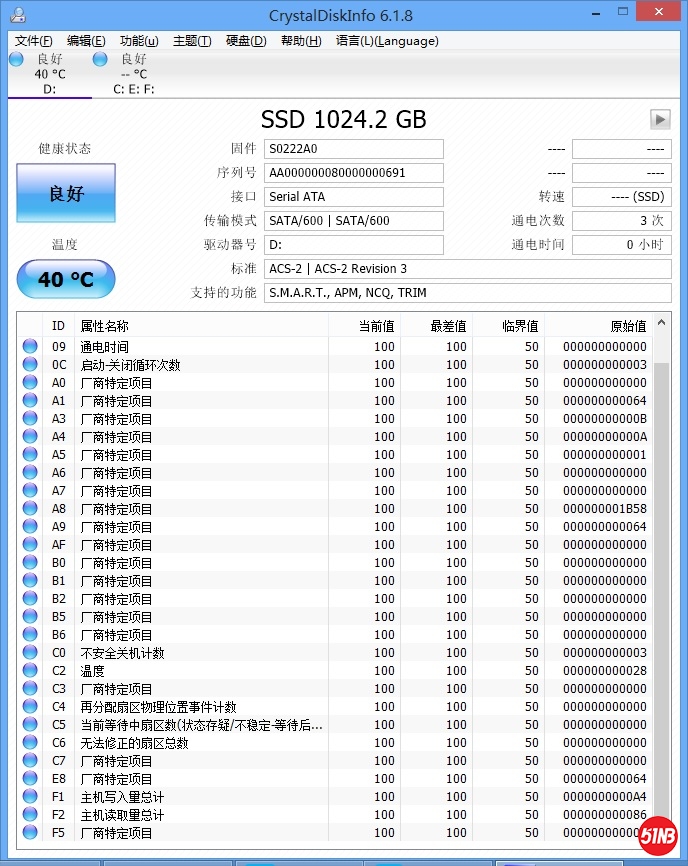This screenshot has width=688, height=866.
Task: Select the 不安全关机计数 attribute row
Action: 336,652
